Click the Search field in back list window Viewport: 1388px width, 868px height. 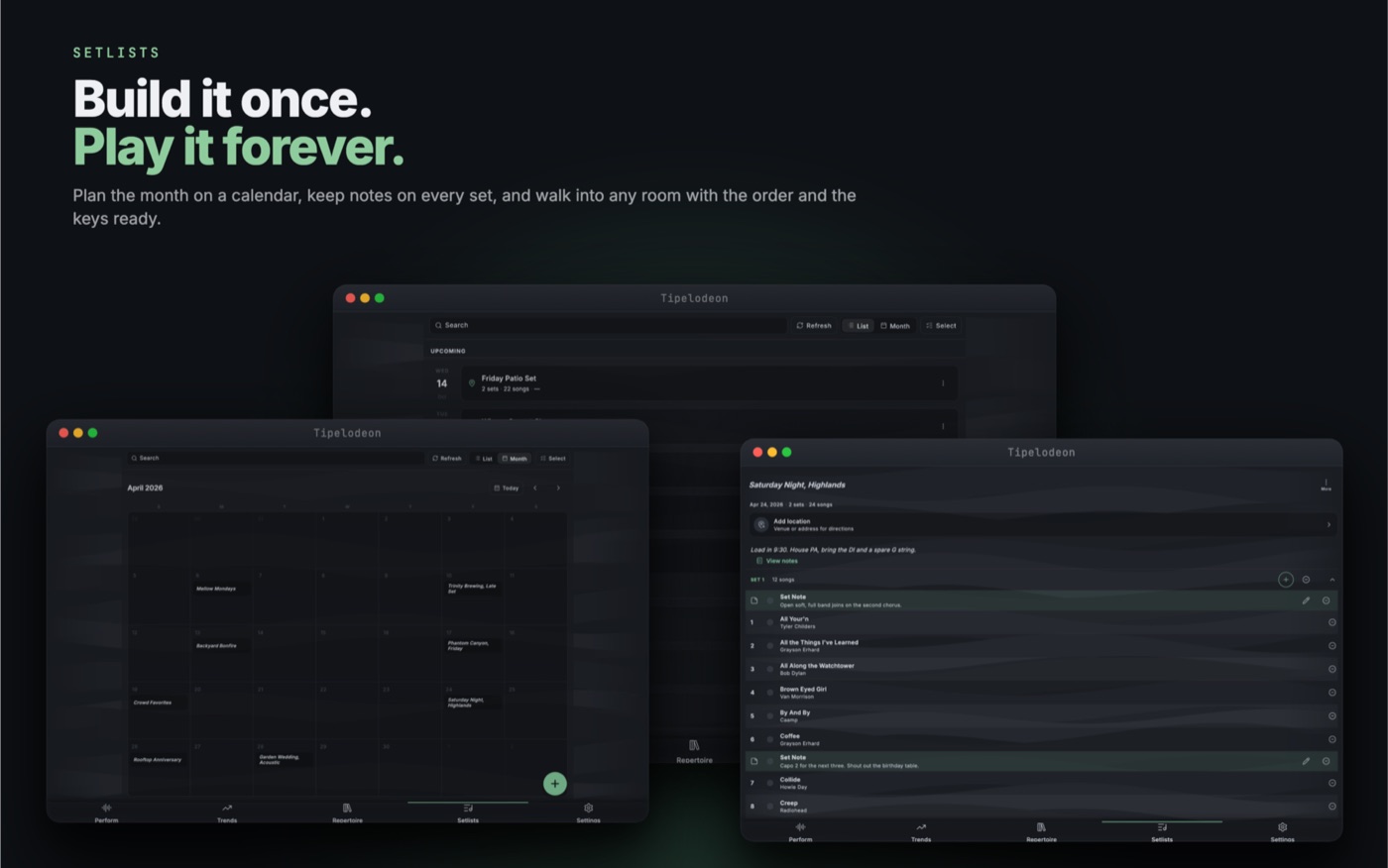coord(608,325)
